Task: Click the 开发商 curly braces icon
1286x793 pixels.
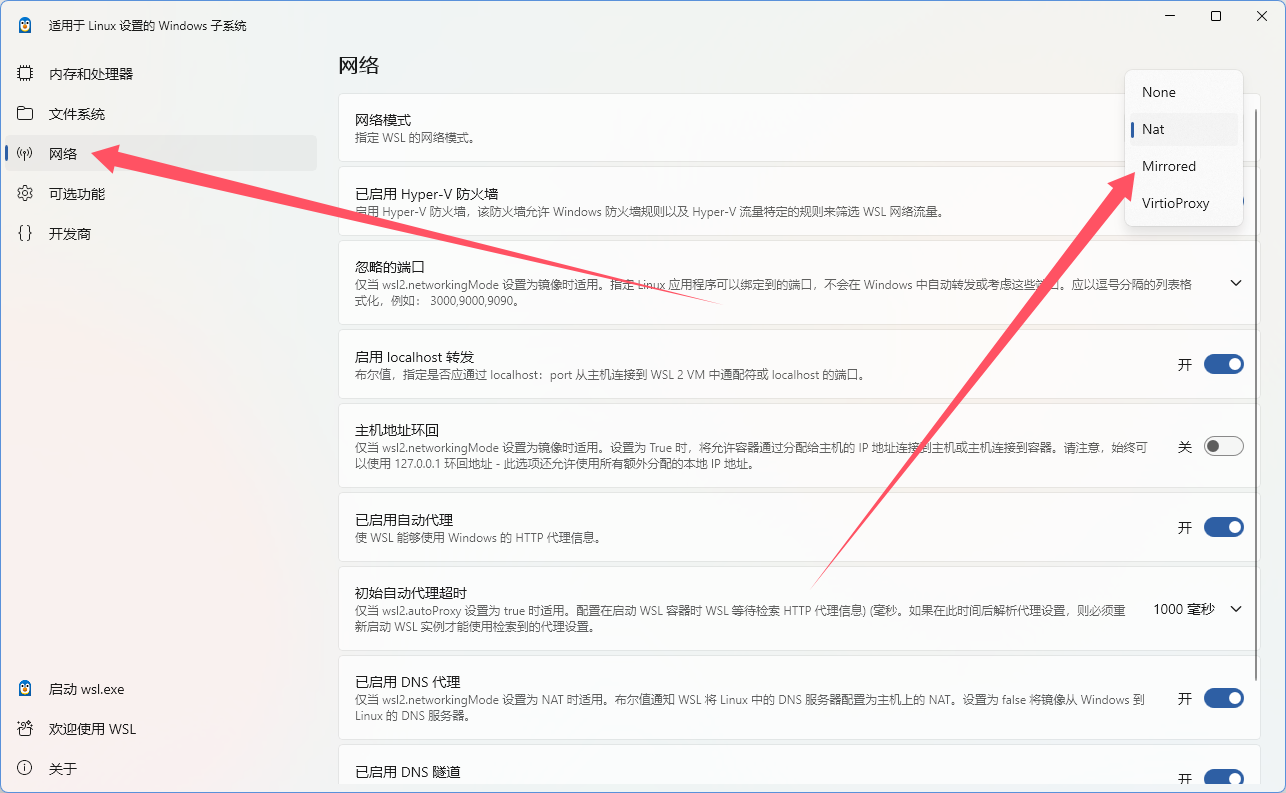Action: (25, 234)
